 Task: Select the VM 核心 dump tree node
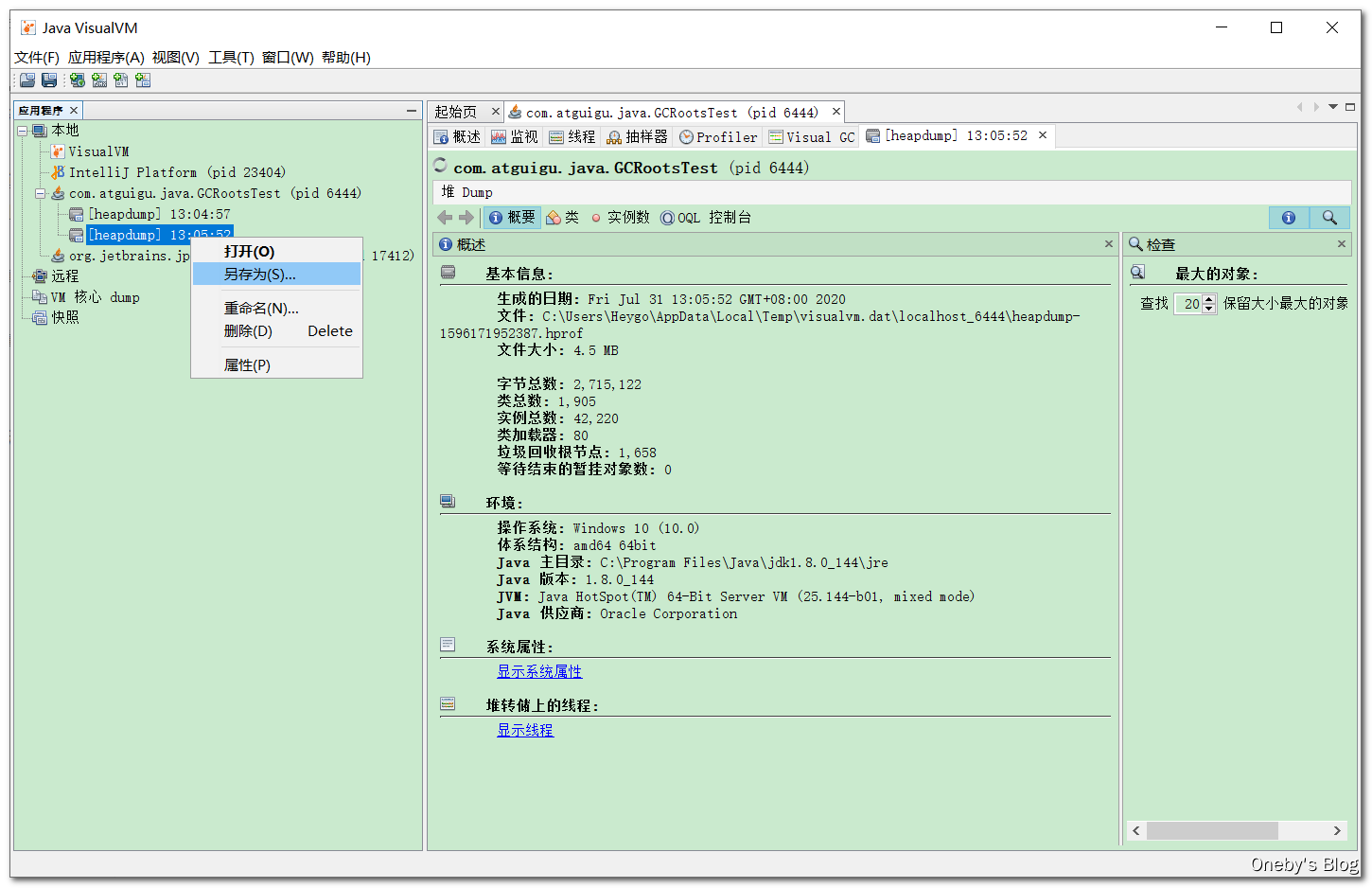(86, 297)
